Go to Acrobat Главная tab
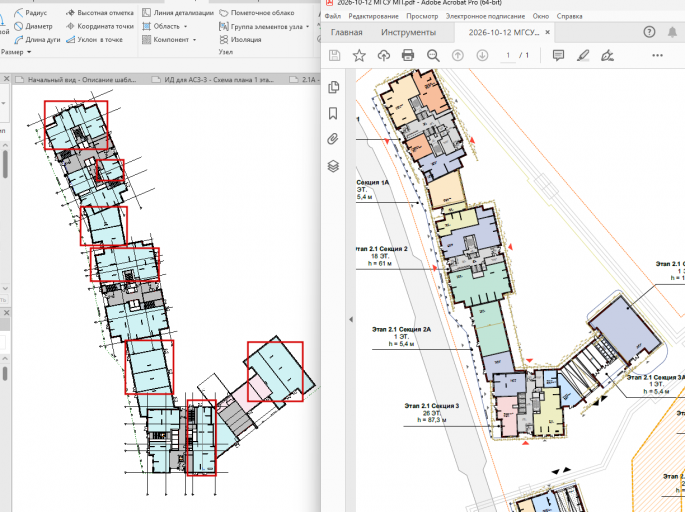This screenshot has width=685, height=512. 346,32
